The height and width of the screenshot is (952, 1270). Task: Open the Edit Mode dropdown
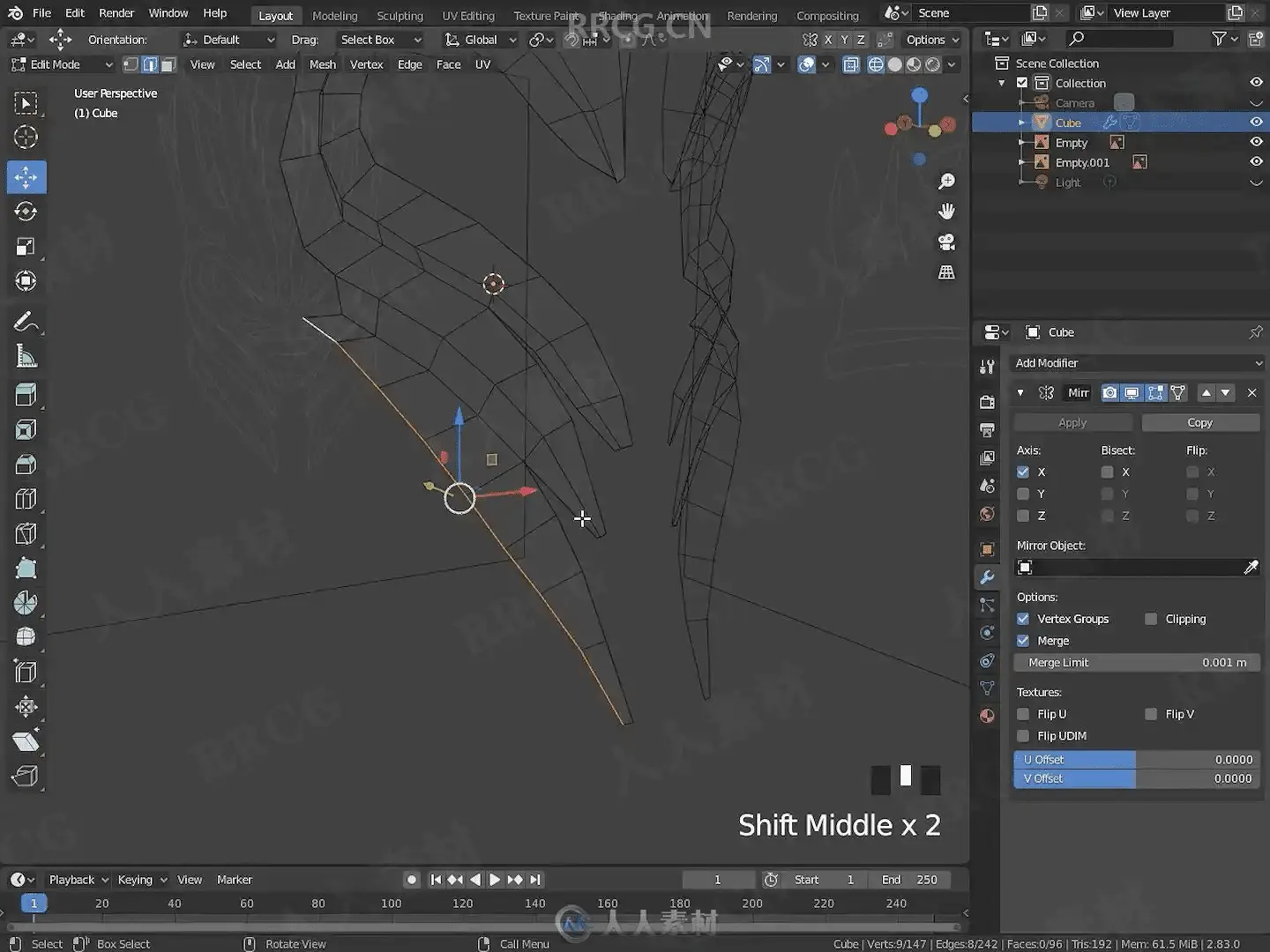(x=62, y=64)
